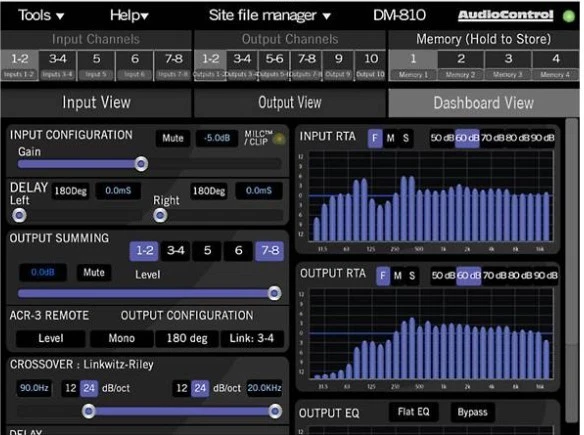Select Output Channels 7-8 tab
584x435 pixels.
307,65
